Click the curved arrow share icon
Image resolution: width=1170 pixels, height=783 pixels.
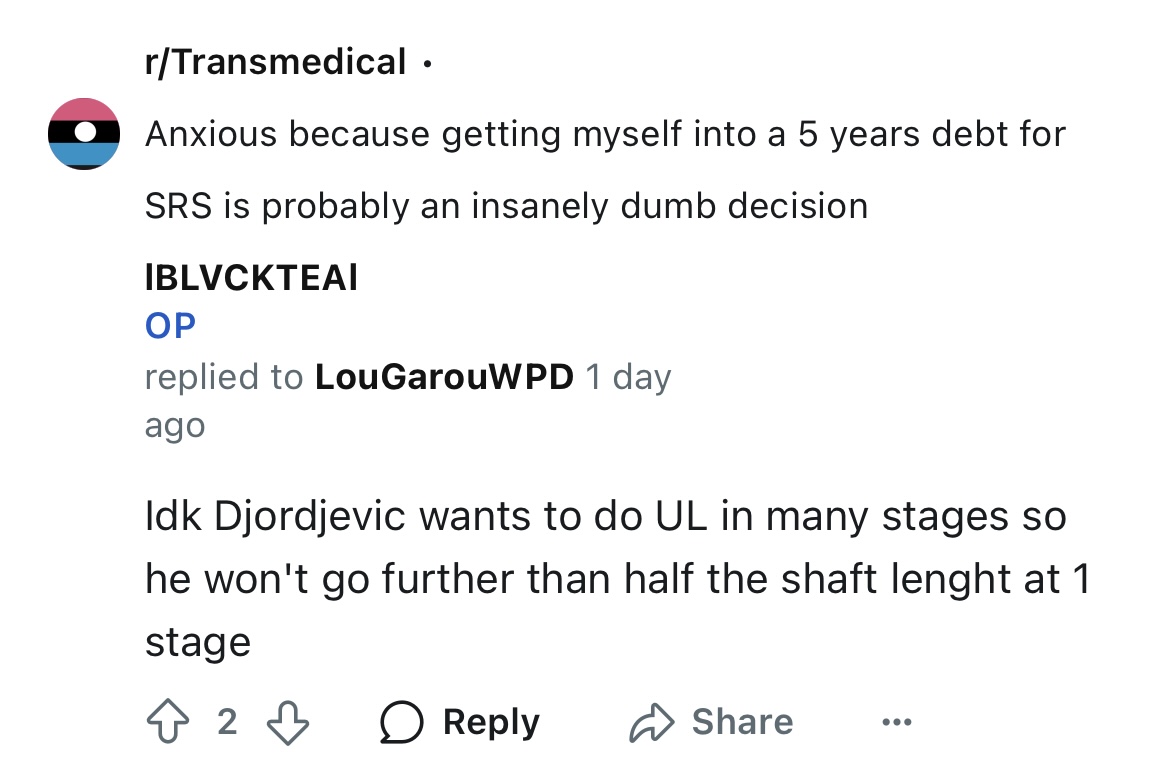coord(651,722)
